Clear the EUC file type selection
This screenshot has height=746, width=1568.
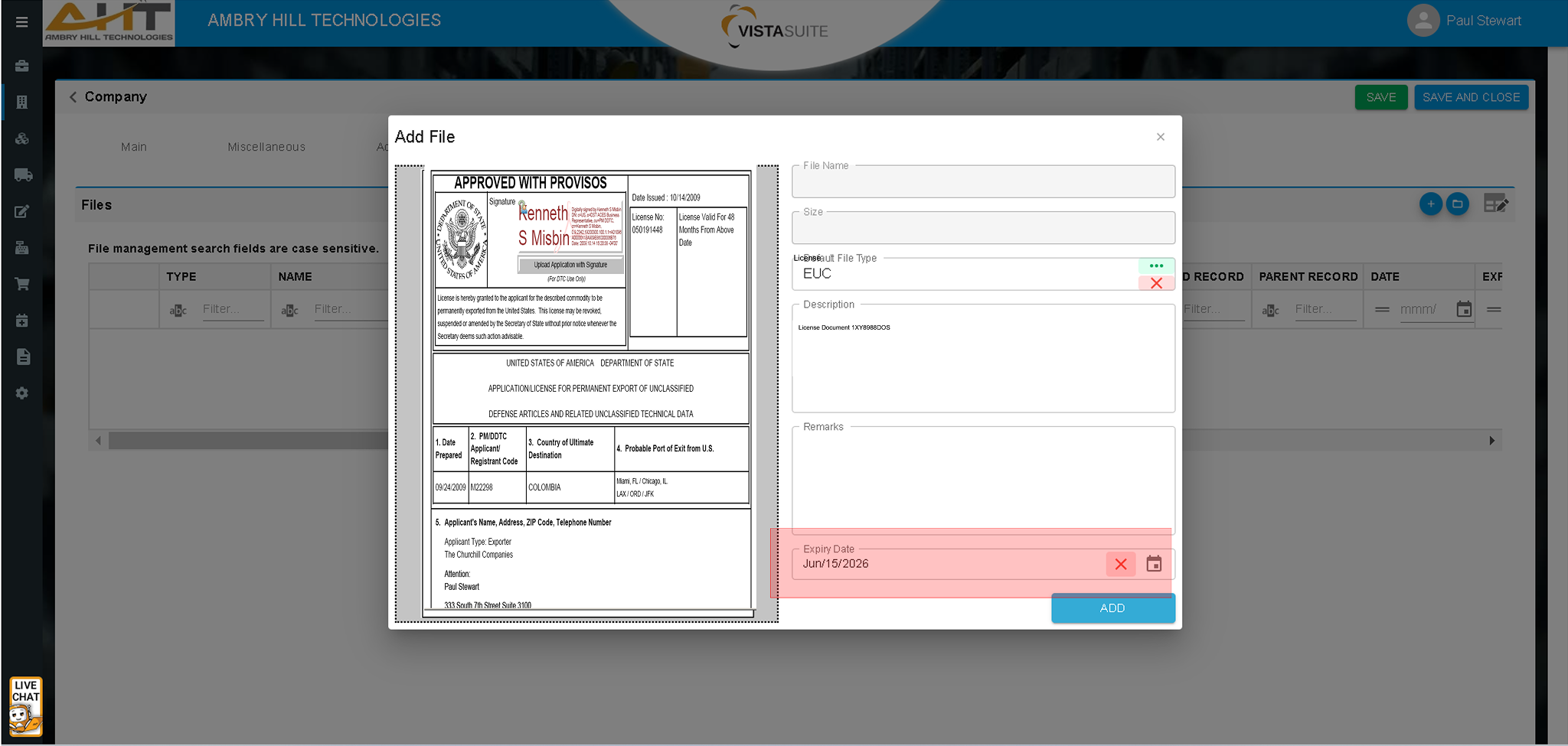(1156, 283)
